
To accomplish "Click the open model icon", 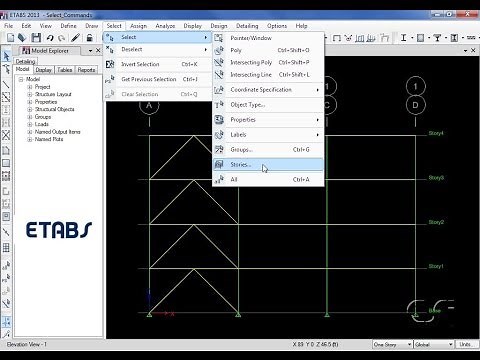I will click(x=22, y=38).
